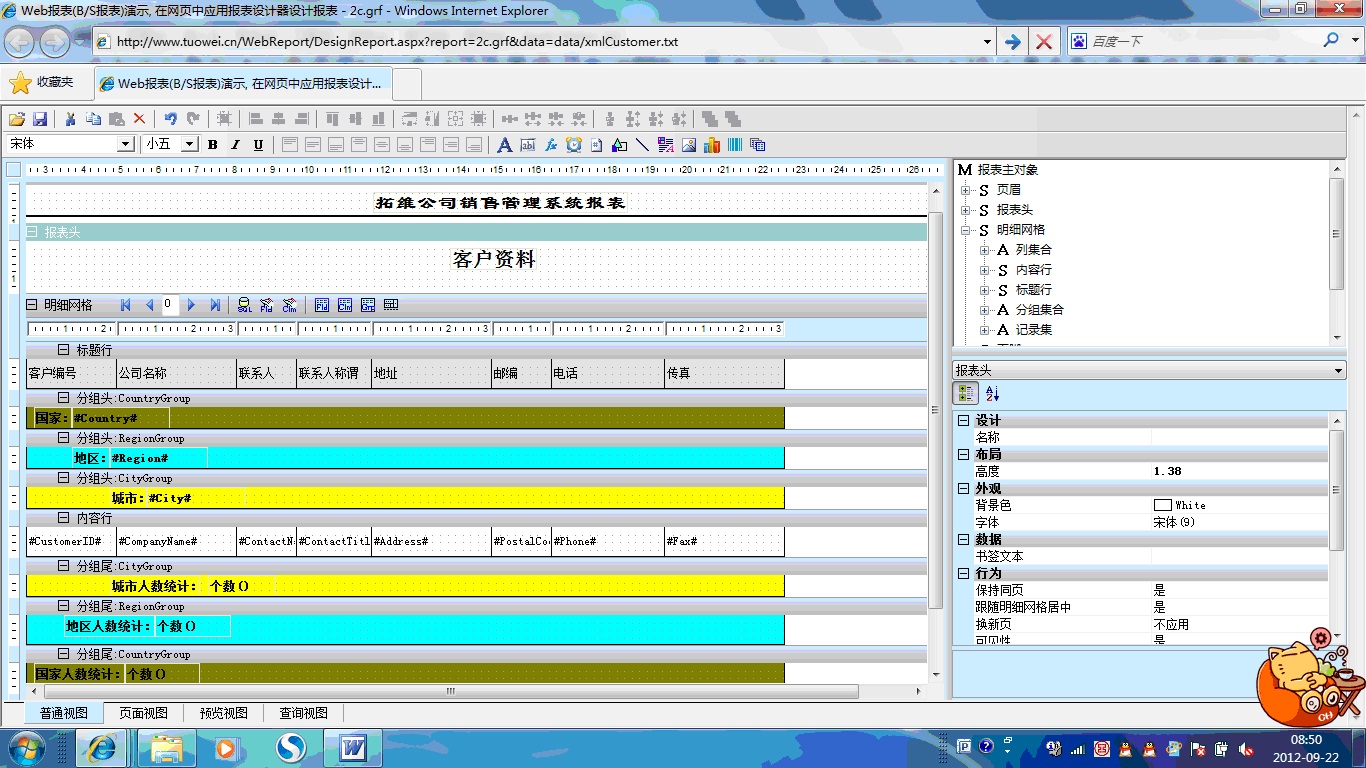Insert a barcode using the barcode icon

(x=735, y=145)
